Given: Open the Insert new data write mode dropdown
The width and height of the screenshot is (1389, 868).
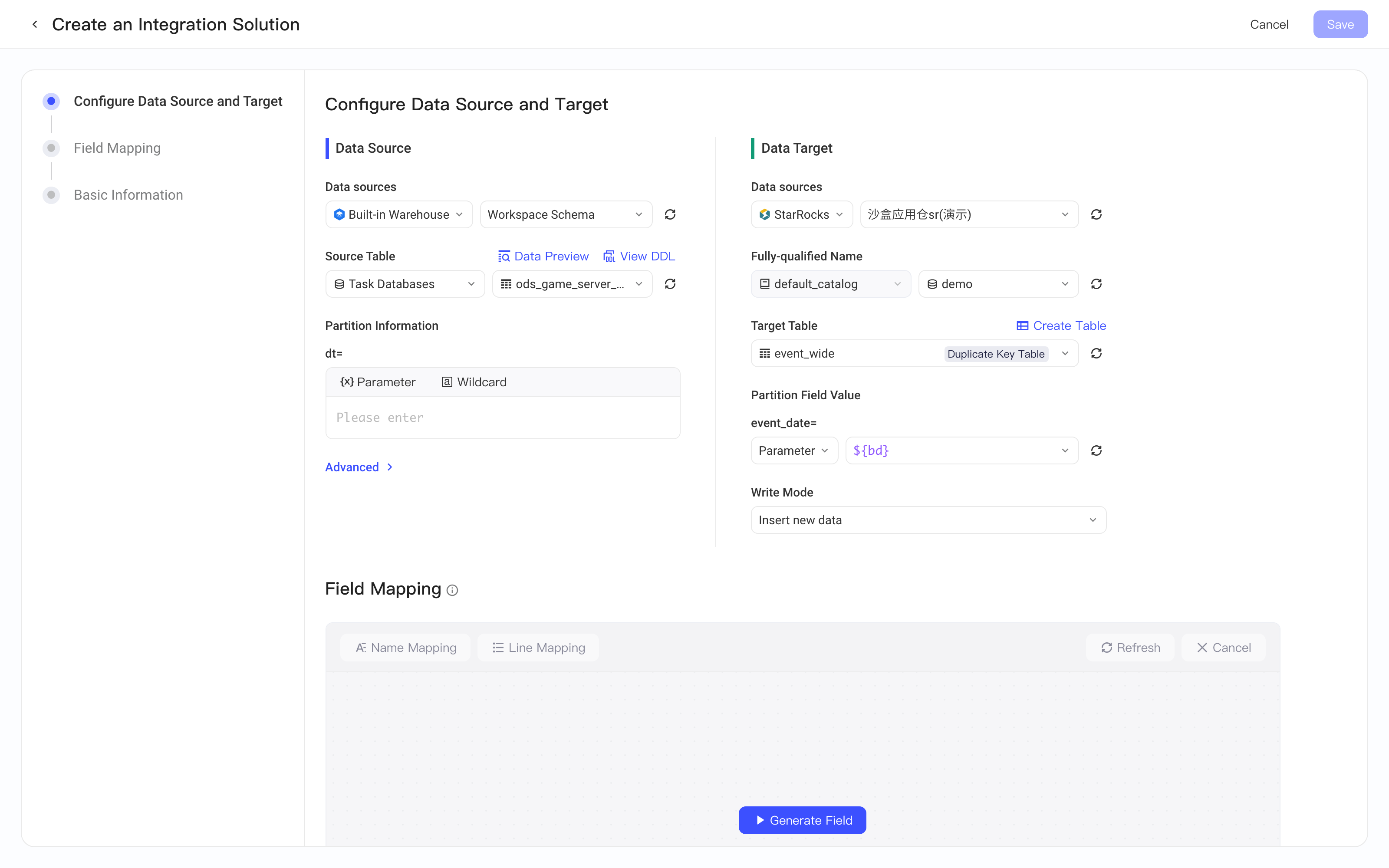Looking at the screenshot, I should (928, 519).
